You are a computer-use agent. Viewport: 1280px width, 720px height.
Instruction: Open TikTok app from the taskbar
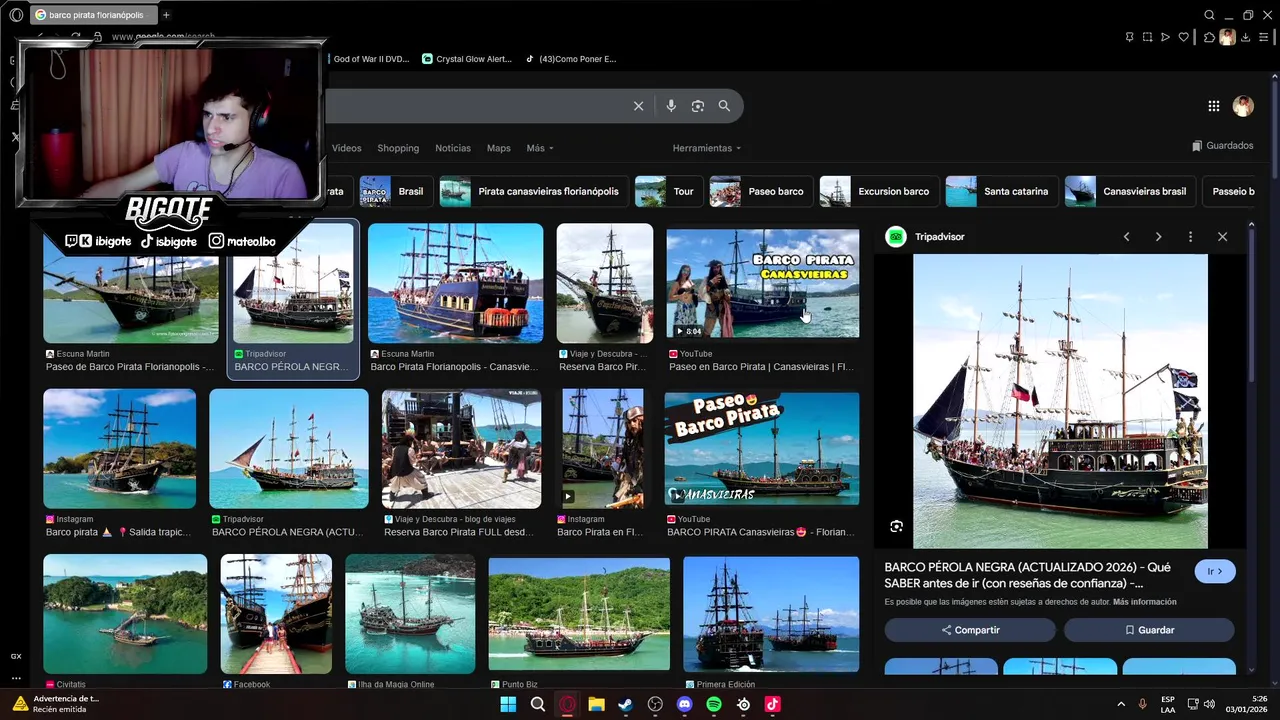click(x=772, y=704)
